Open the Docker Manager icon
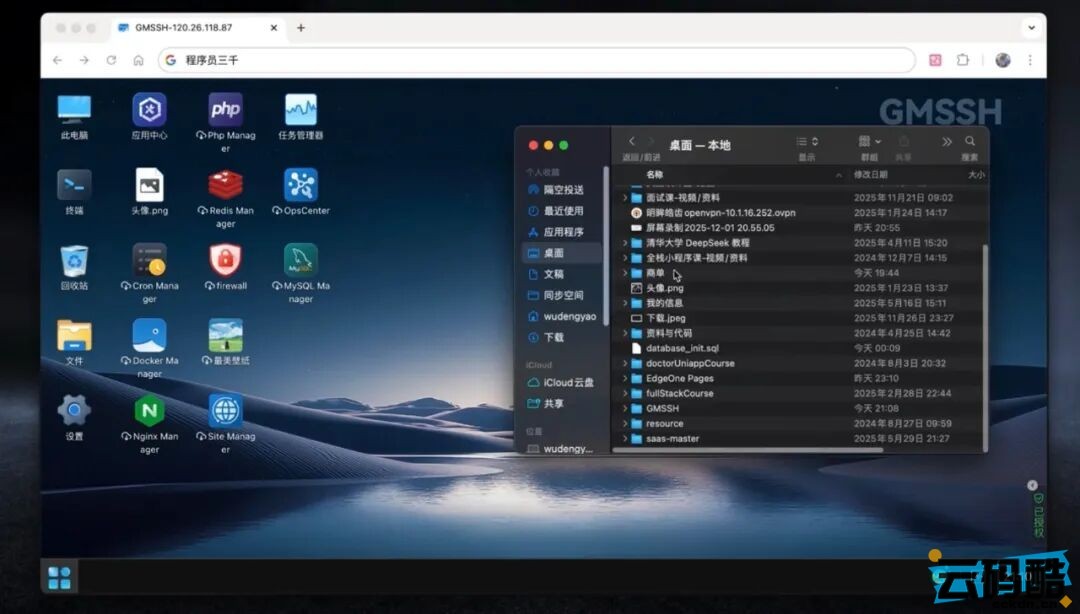This screenshot has width=1080, height=614. coord(149,337)
